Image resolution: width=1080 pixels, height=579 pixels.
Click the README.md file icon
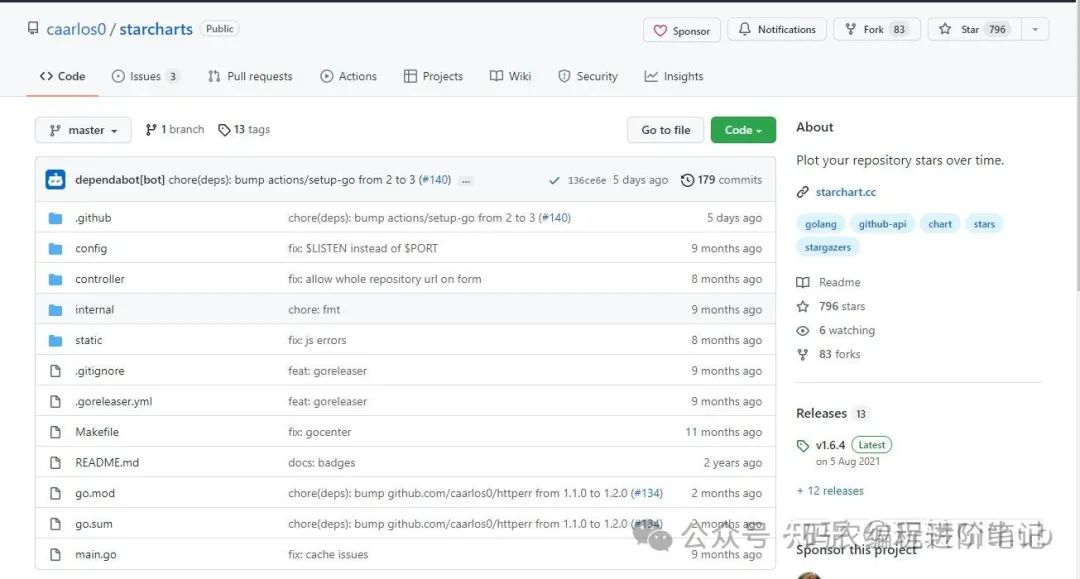tap(55, 463)
